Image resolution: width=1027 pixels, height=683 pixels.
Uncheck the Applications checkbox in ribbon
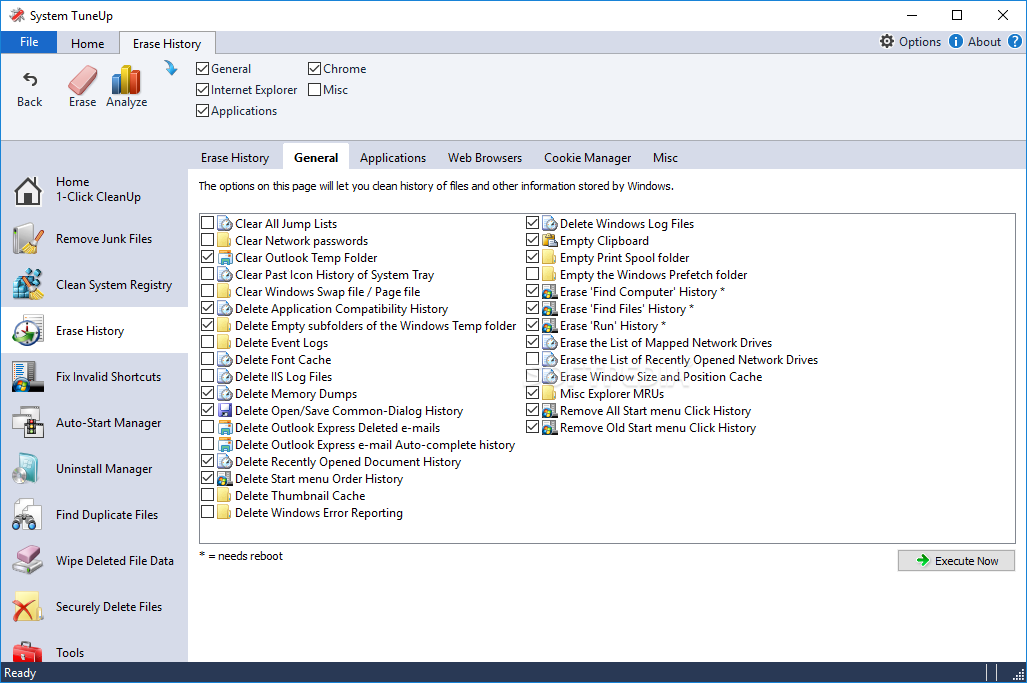[202, 110]
